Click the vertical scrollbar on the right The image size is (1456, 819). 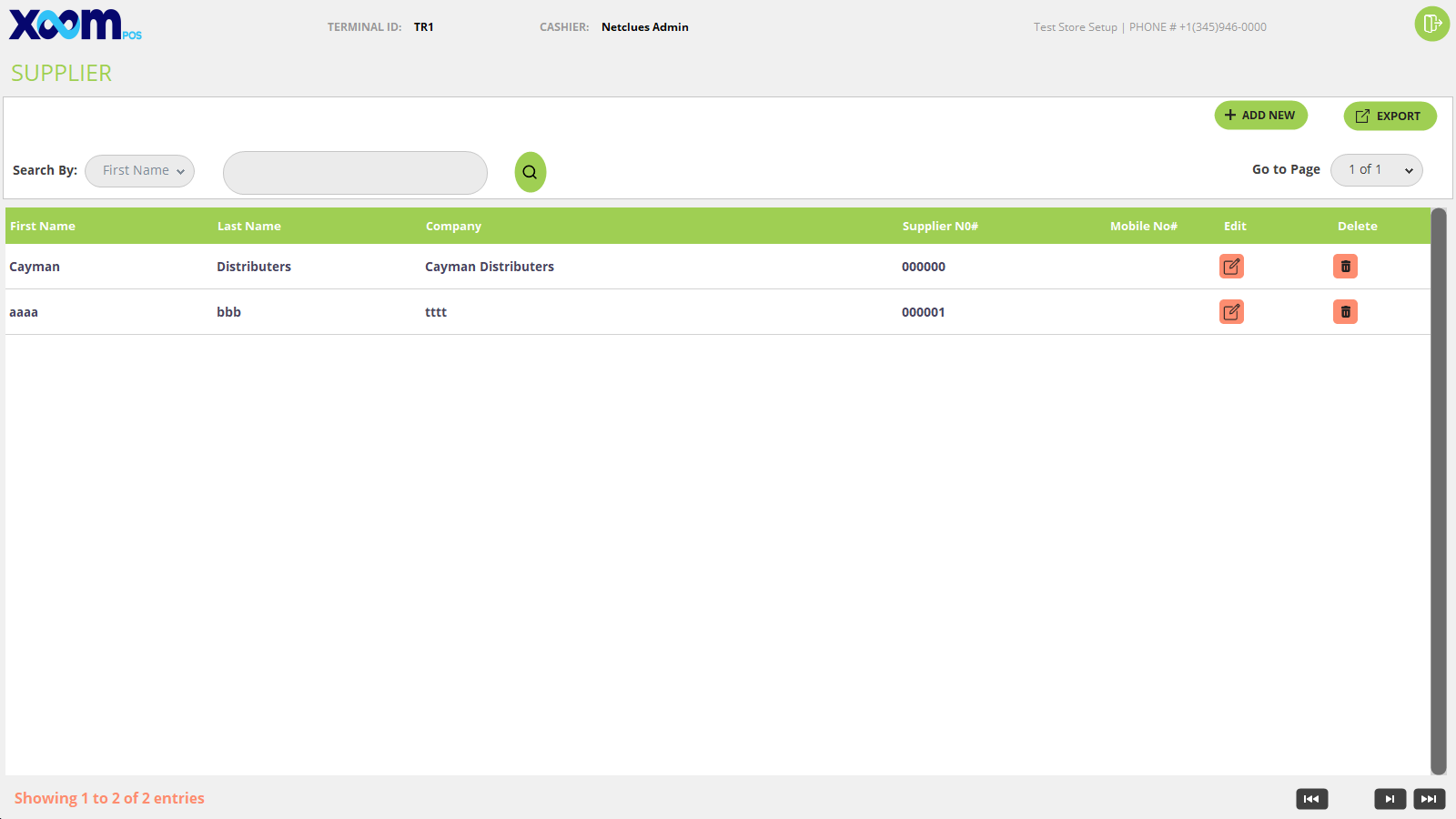(x=1439, y=491)
